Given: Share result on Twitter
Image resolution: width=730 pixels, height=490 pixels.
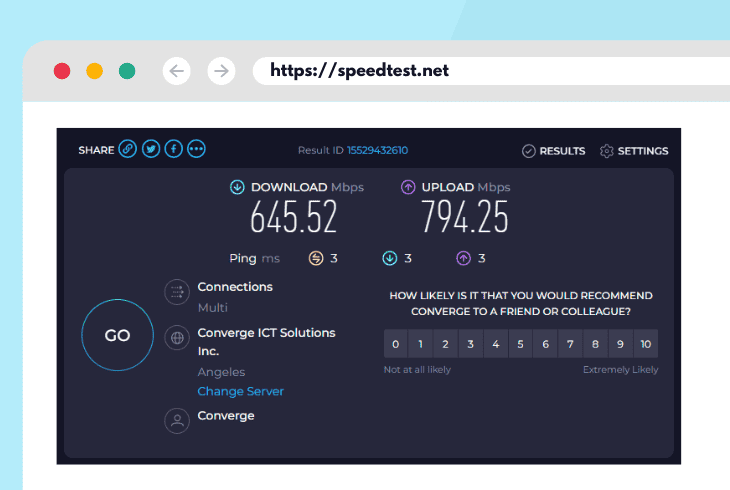Looking at the screenshot, I should pos(151,149).
